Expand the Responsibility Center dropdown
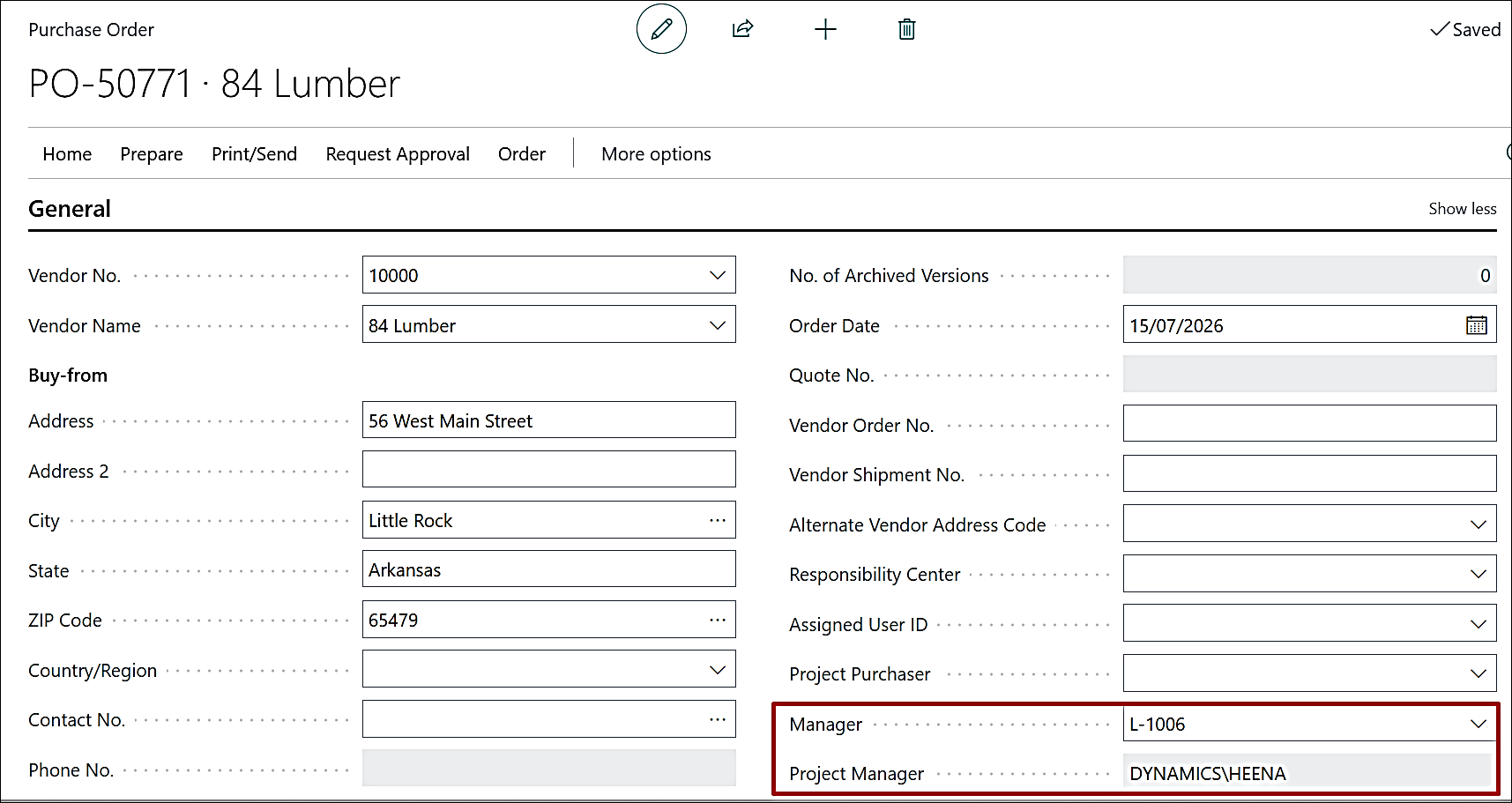Image resolution: width=1512 pixels, height=803 pixels. point(1478,574)
